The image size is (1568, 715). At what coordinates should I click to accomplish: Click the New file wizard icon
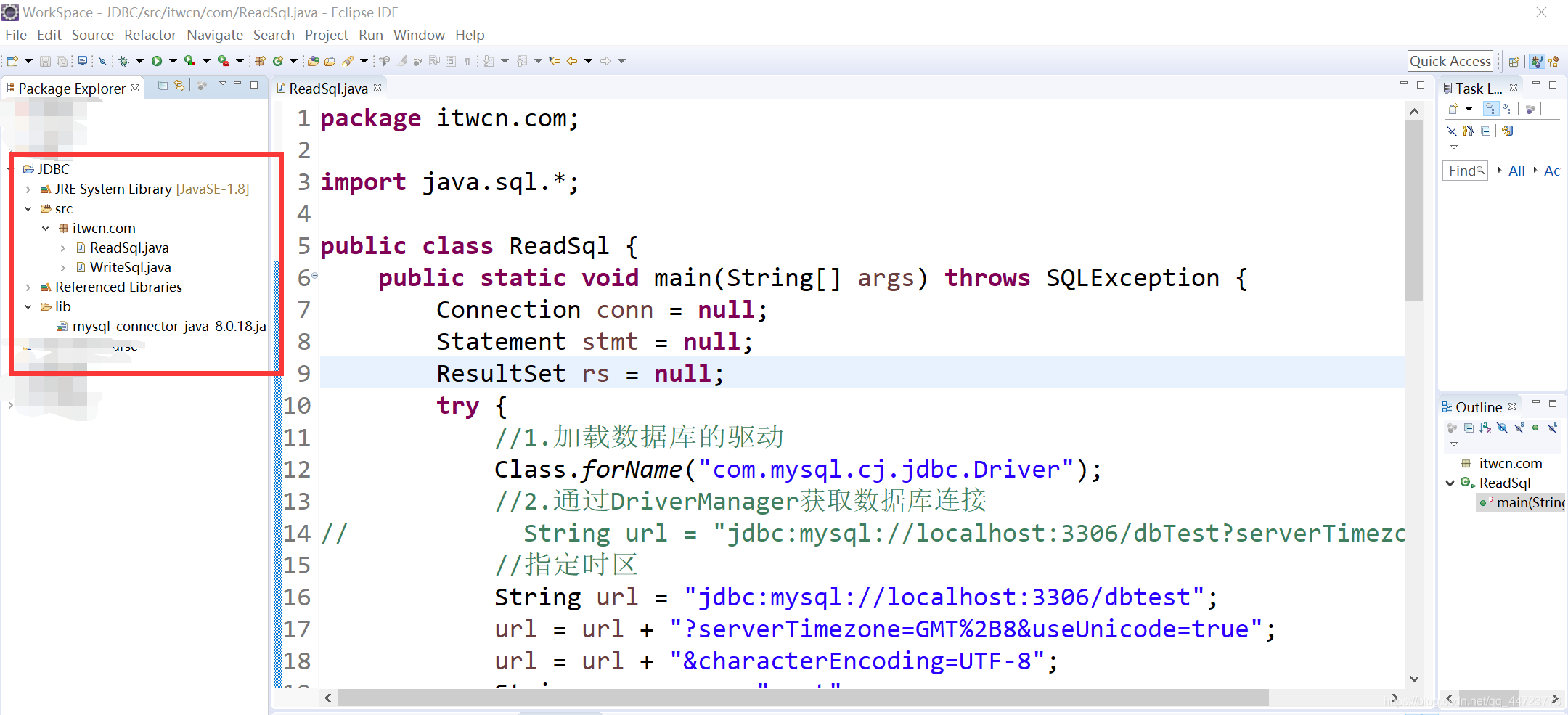click(12, 61)
